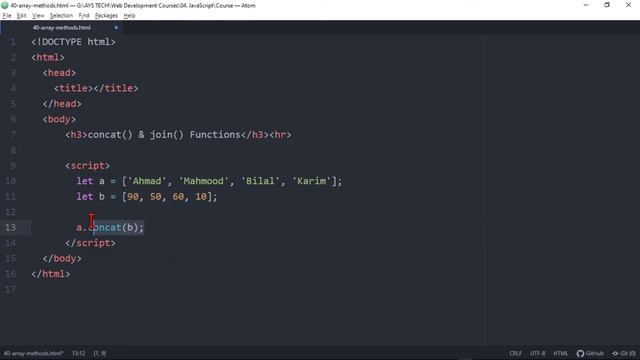Click line number 17 in the gutter
640x360 pixels.
[10, 289]
